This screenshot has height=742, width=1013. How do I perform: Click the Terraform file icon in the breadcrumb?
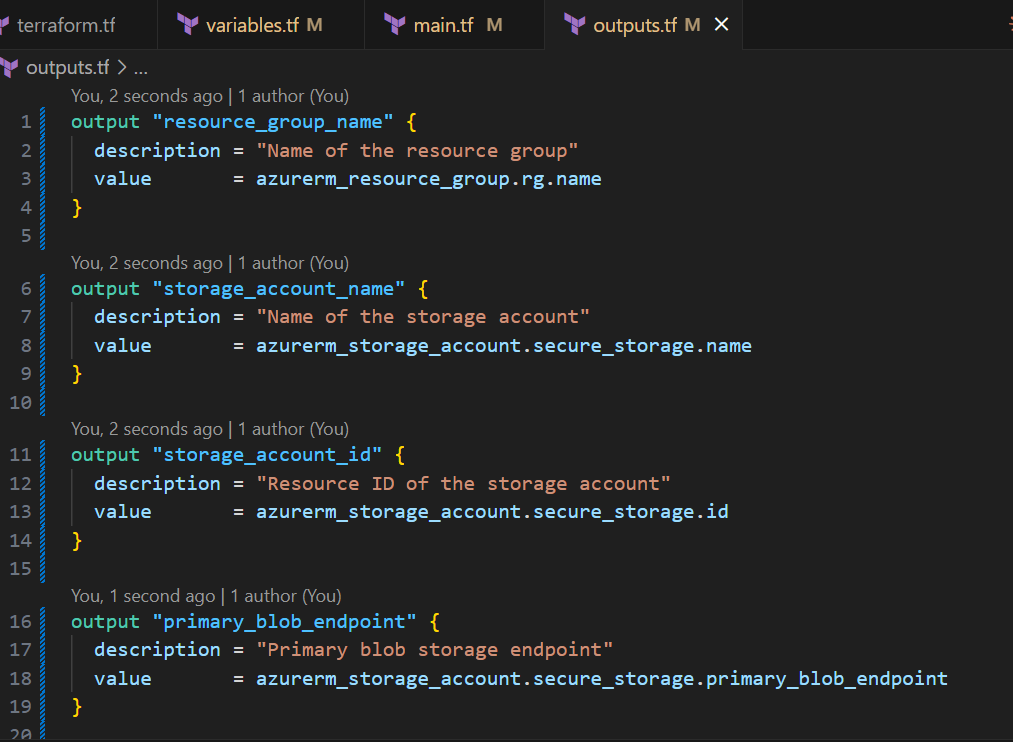click(10, 68)
